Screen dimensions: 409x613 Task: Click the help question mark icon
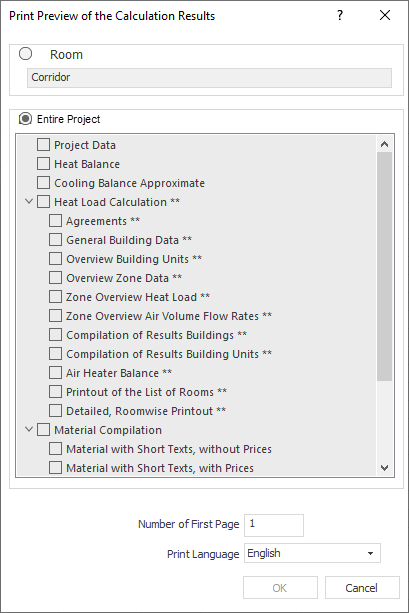coord(340,15)
